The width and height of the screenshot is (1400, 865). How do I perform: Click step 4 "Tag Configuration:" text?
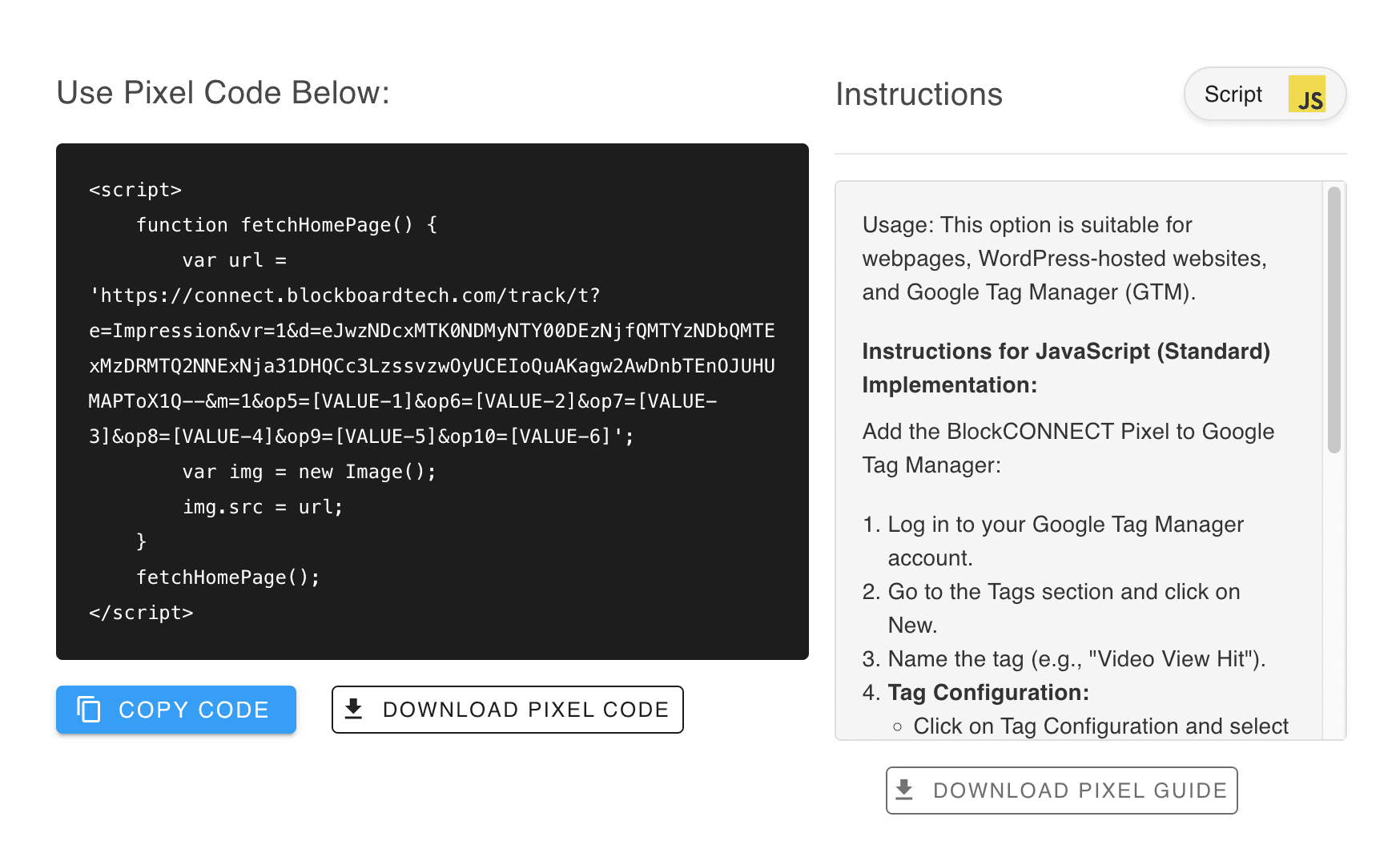(x=988, y=693)
